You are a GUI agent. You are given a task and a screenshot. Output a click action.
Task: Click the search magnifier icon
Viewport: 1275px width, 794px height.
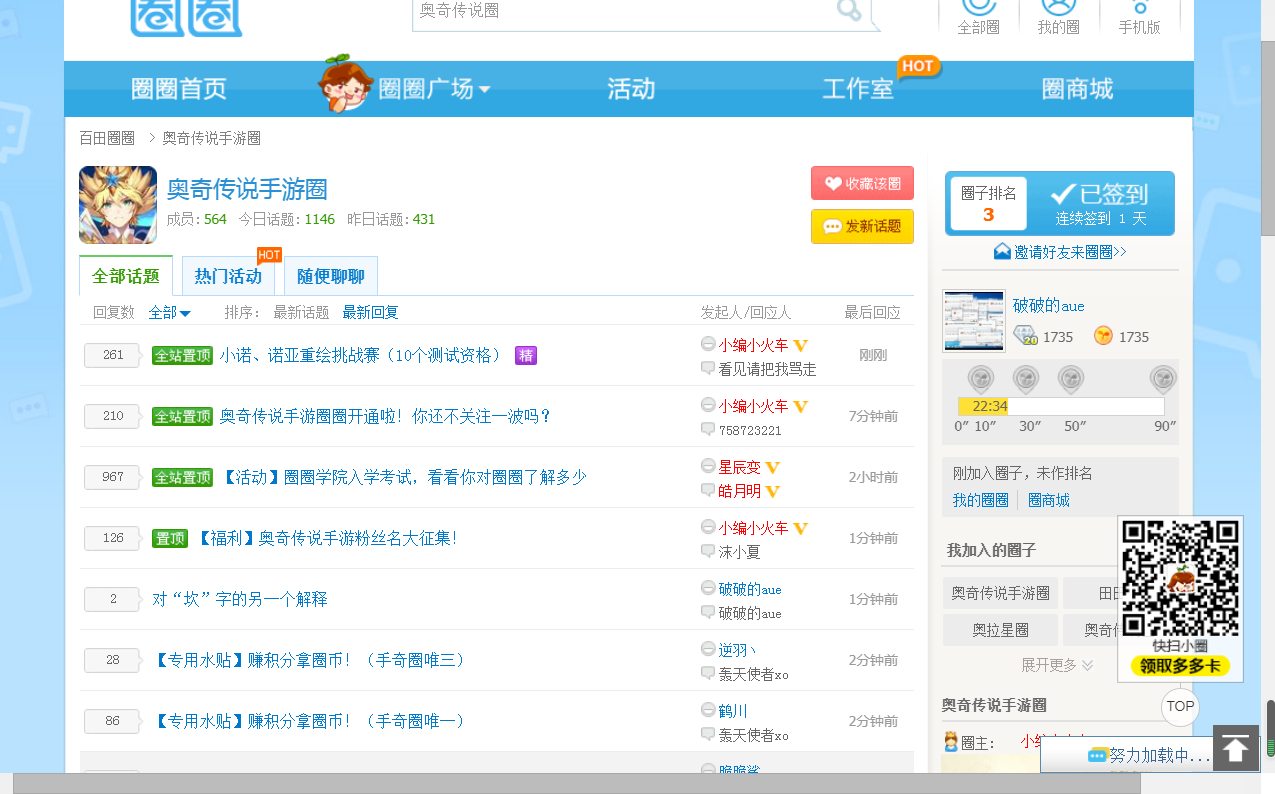[x=849, y=11]
